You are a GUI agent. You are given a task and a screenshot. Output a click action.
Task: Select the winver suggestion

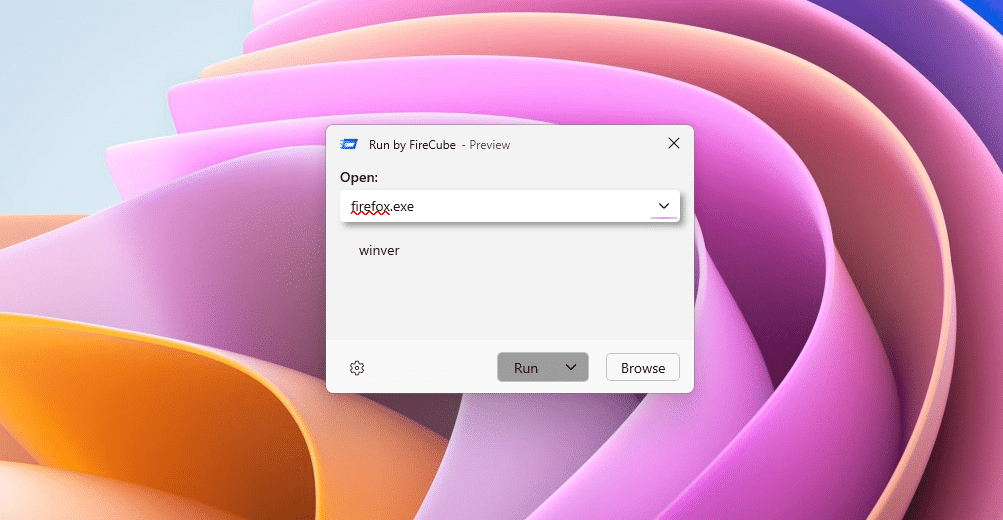click(x=379, y=250)
